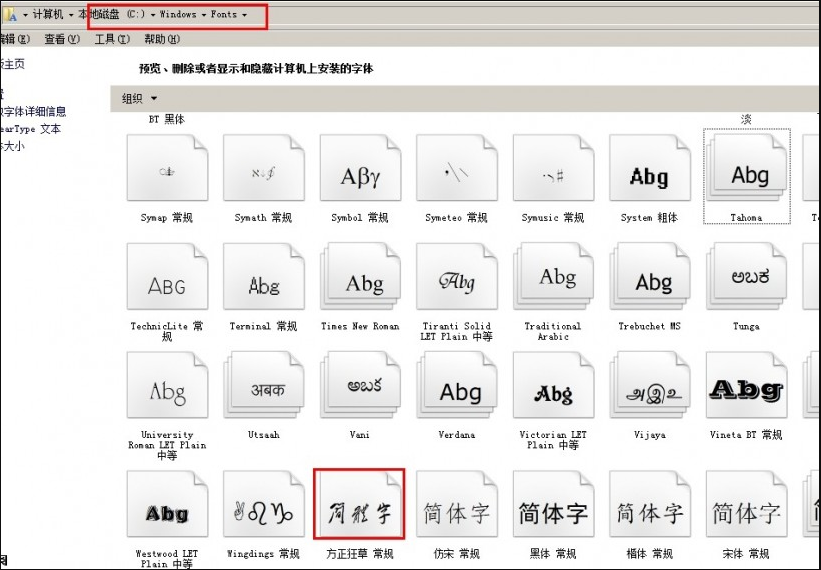This screenshot has width=821, height=570.
Task: Click the Symbol 常规 font icon
Action: coord(360,167)
